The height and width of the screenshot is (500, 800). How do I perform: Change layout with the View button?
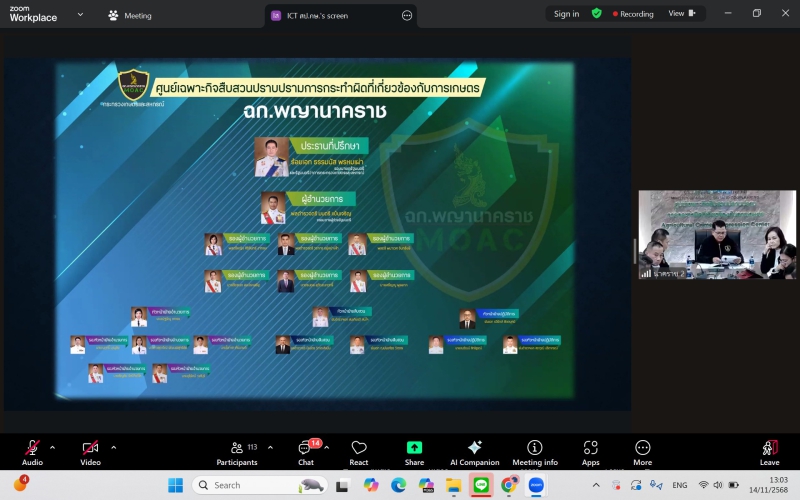click(x=681, y=14)
